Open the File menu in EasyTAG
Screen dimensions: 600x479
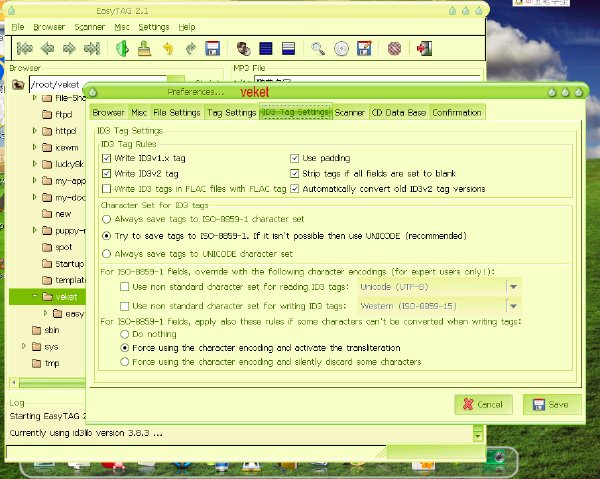coord(18,27)
